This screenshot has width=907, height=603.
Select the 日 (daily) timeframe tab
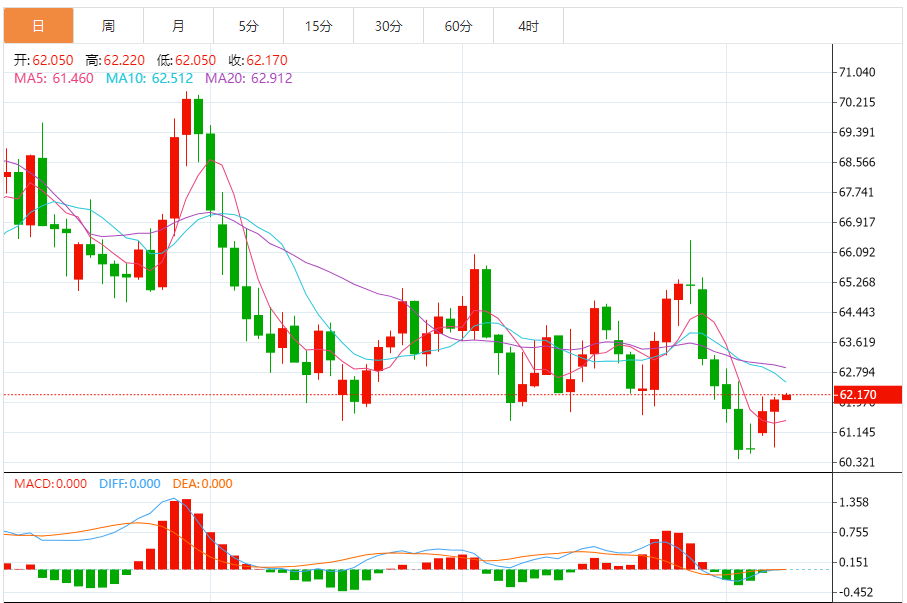38,26
